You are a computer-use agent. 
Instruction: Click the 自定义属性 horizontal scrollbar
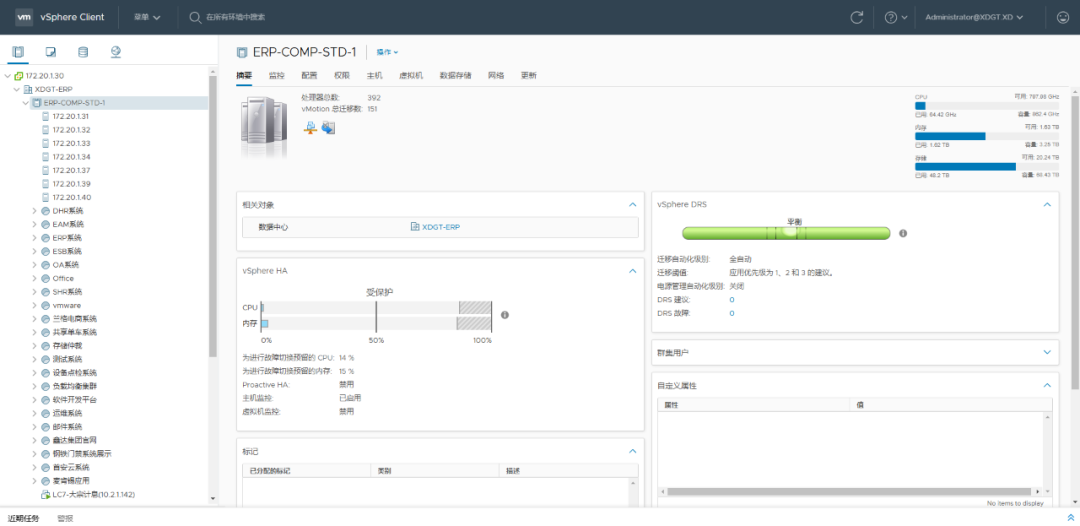849,492
